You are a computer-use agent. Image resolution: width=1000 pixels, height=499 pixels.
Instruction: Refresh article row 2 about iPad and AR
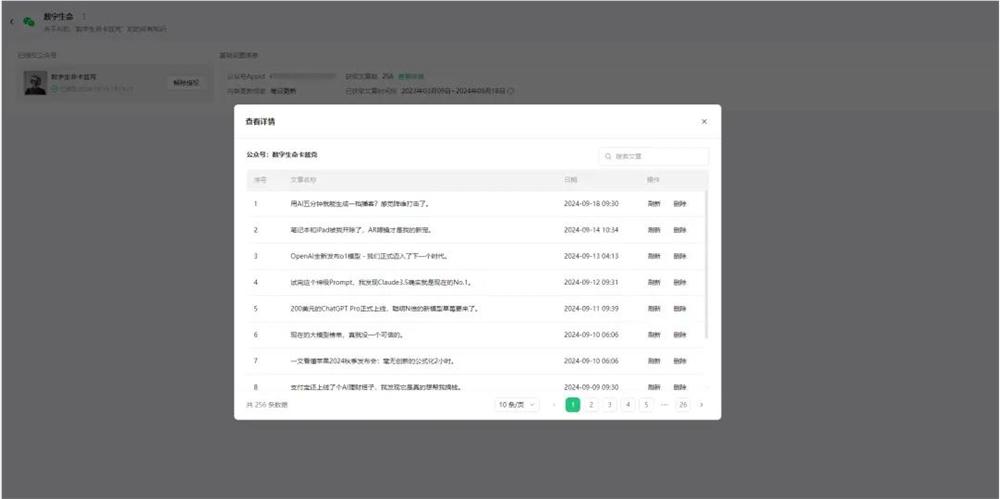[x=654, y=230]
